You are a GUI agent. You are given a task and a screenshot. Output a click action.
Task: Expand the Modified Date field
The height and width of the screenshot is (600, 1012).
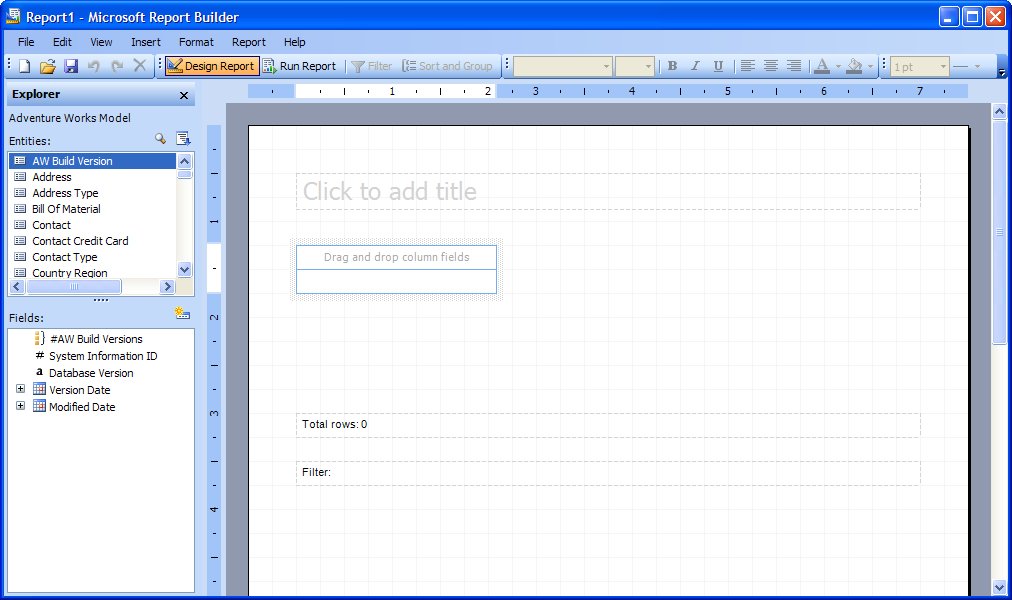pyautogui.click(x=20, y=406)
